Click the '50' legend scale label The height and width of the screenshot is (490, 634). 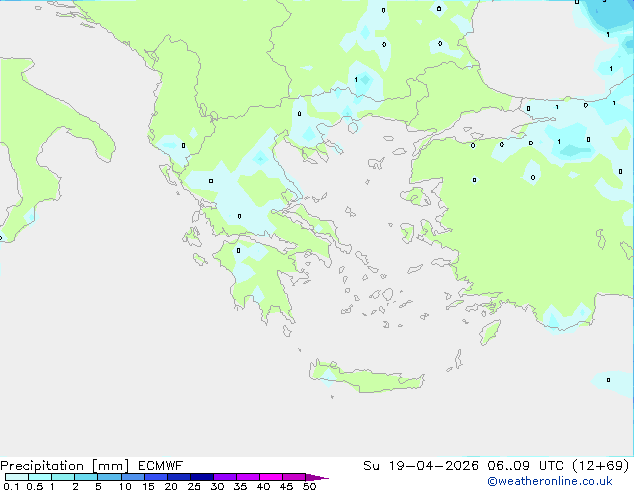click(x=309, y=486)
